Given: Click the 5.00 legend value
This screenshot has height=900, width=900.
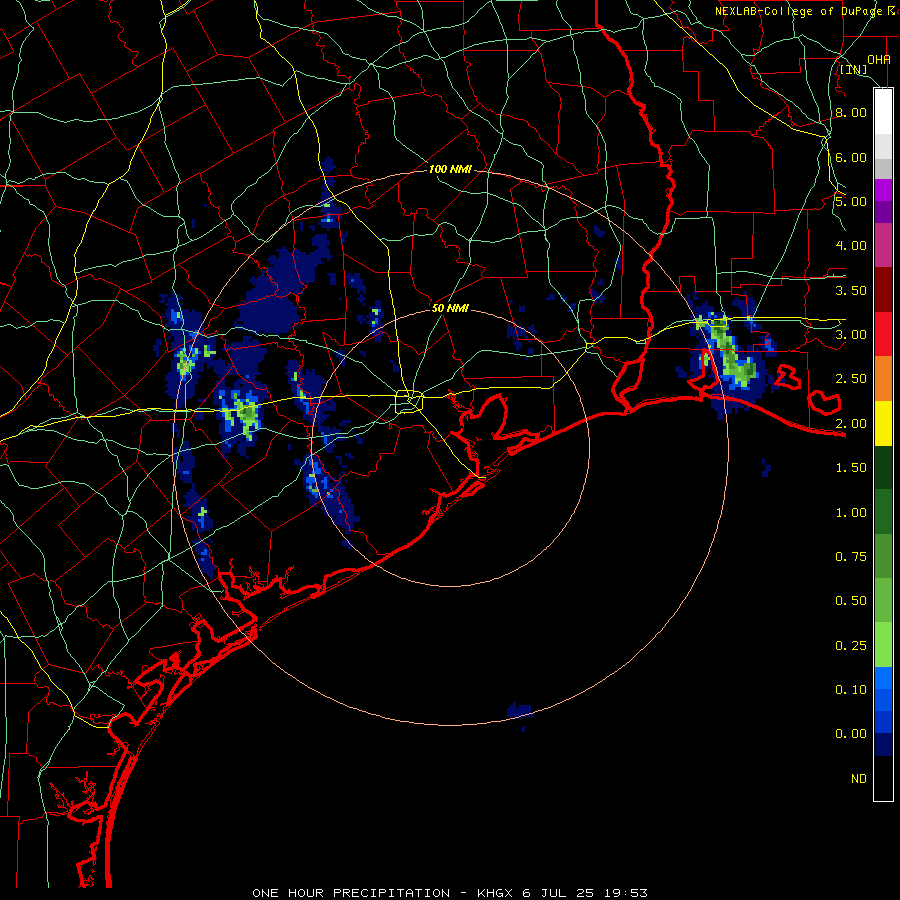Looking at the screenshot, I should [x=851, y=201].
